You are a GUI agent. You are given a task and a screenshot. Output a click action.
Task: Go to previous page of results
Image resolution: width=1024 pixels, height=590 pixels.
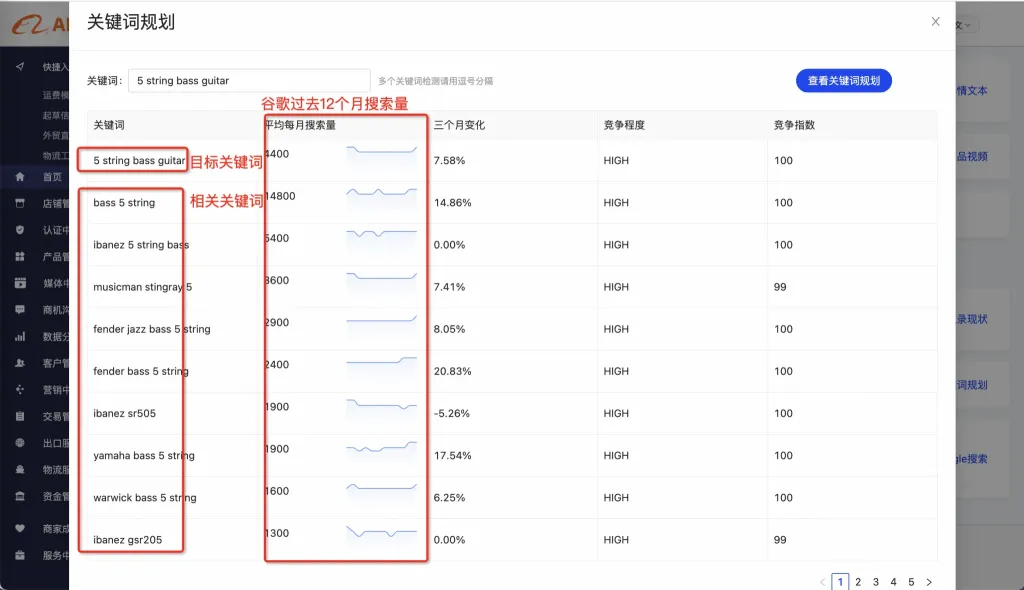(822, 582)
